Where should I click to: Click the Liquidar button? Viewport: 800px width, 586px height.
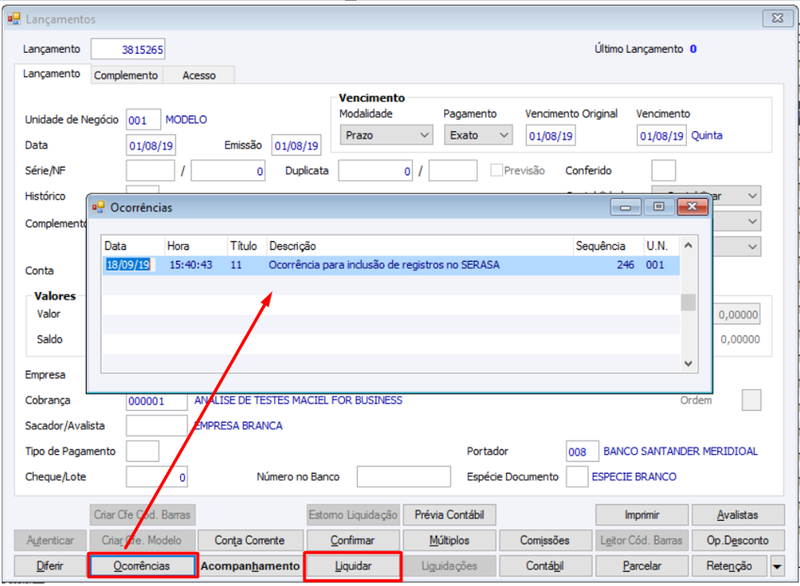click(x=353, y=566)
